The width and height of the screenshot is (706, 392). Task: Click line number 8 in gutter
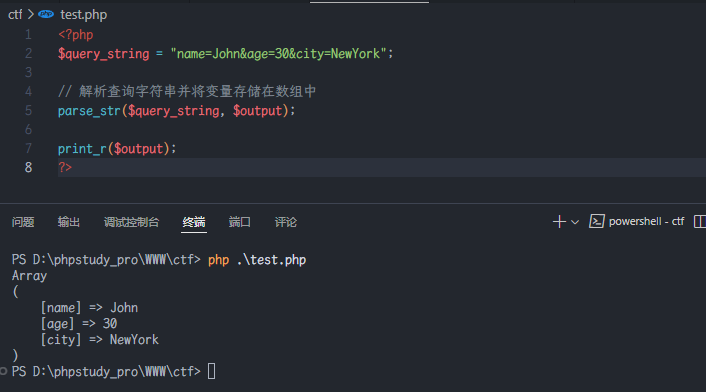coord(28,167)
